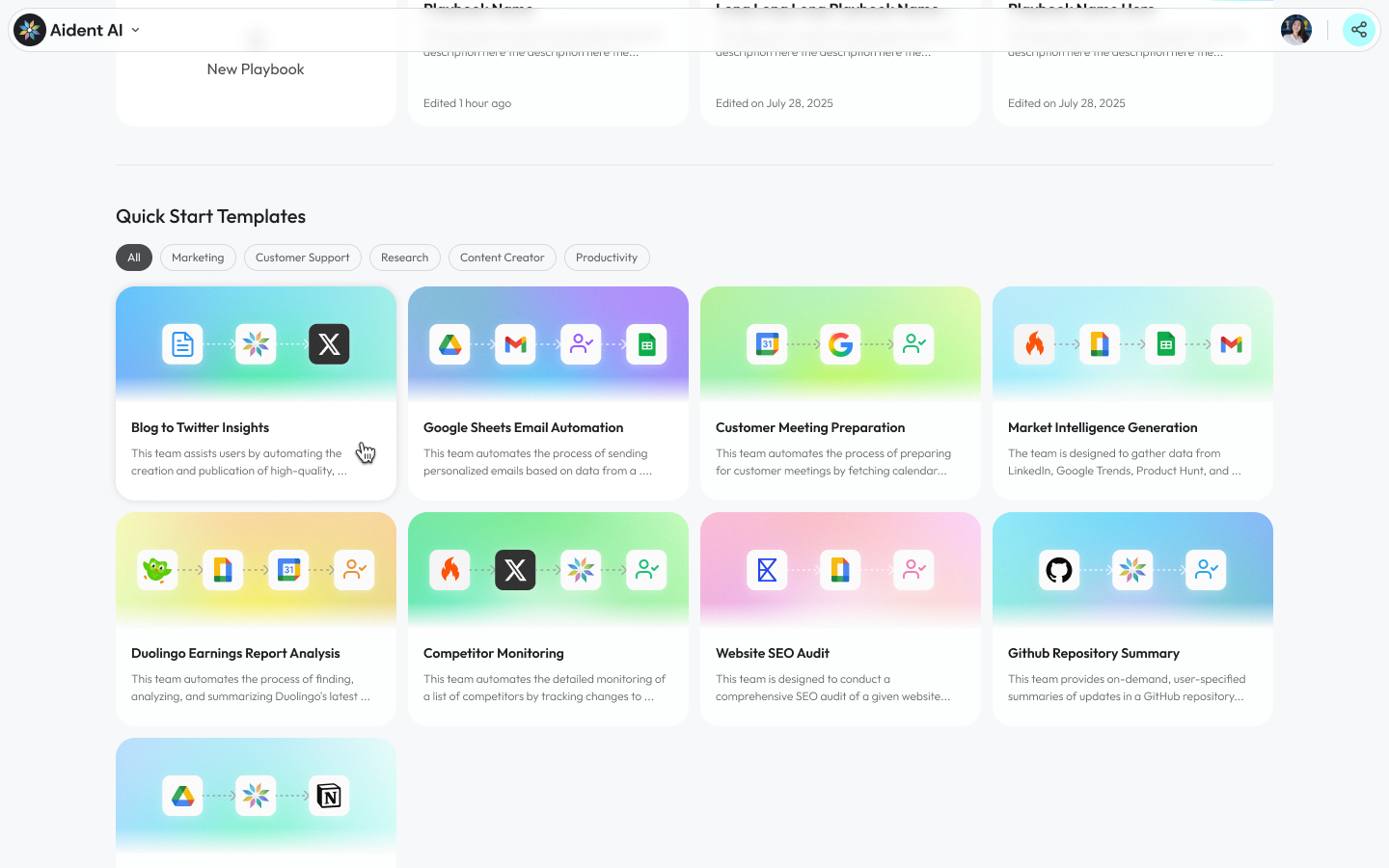1389x868 pixels.
Task: Click the Duolingo owl icon
Action: point(156,570)
